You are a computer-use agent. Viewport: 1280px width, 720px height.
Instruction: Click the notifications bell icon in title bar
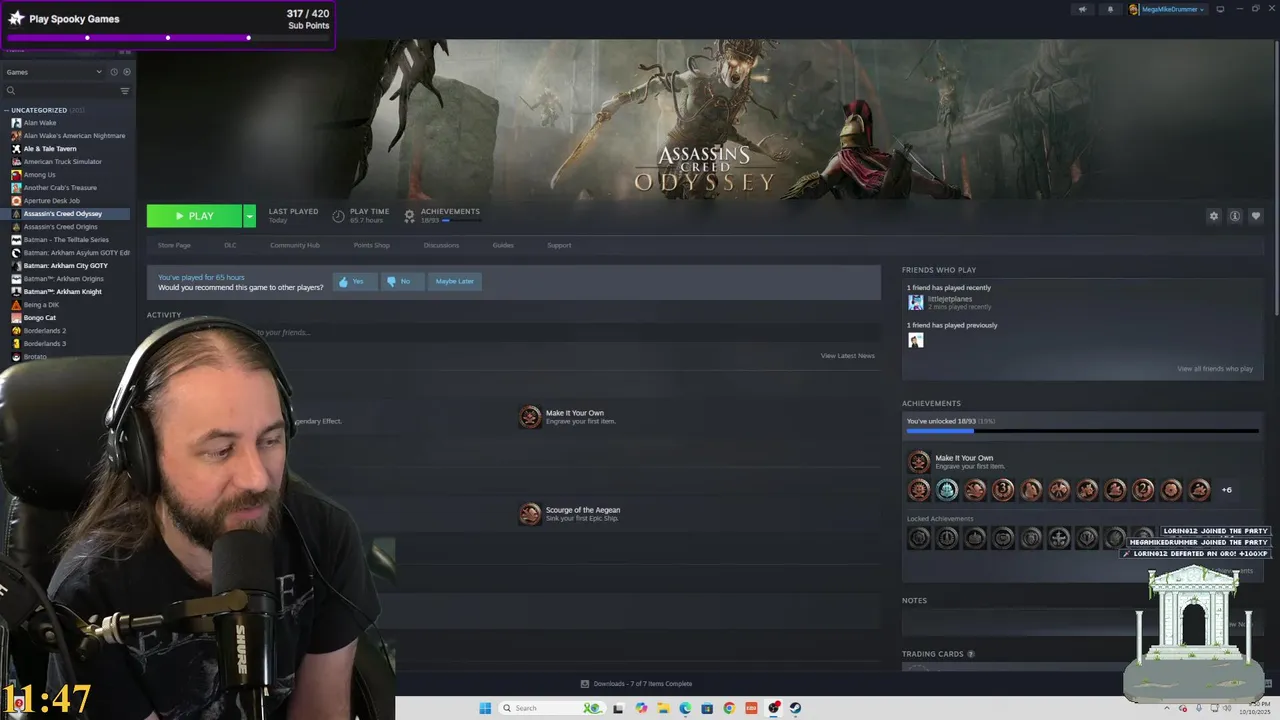[1110, 9]
